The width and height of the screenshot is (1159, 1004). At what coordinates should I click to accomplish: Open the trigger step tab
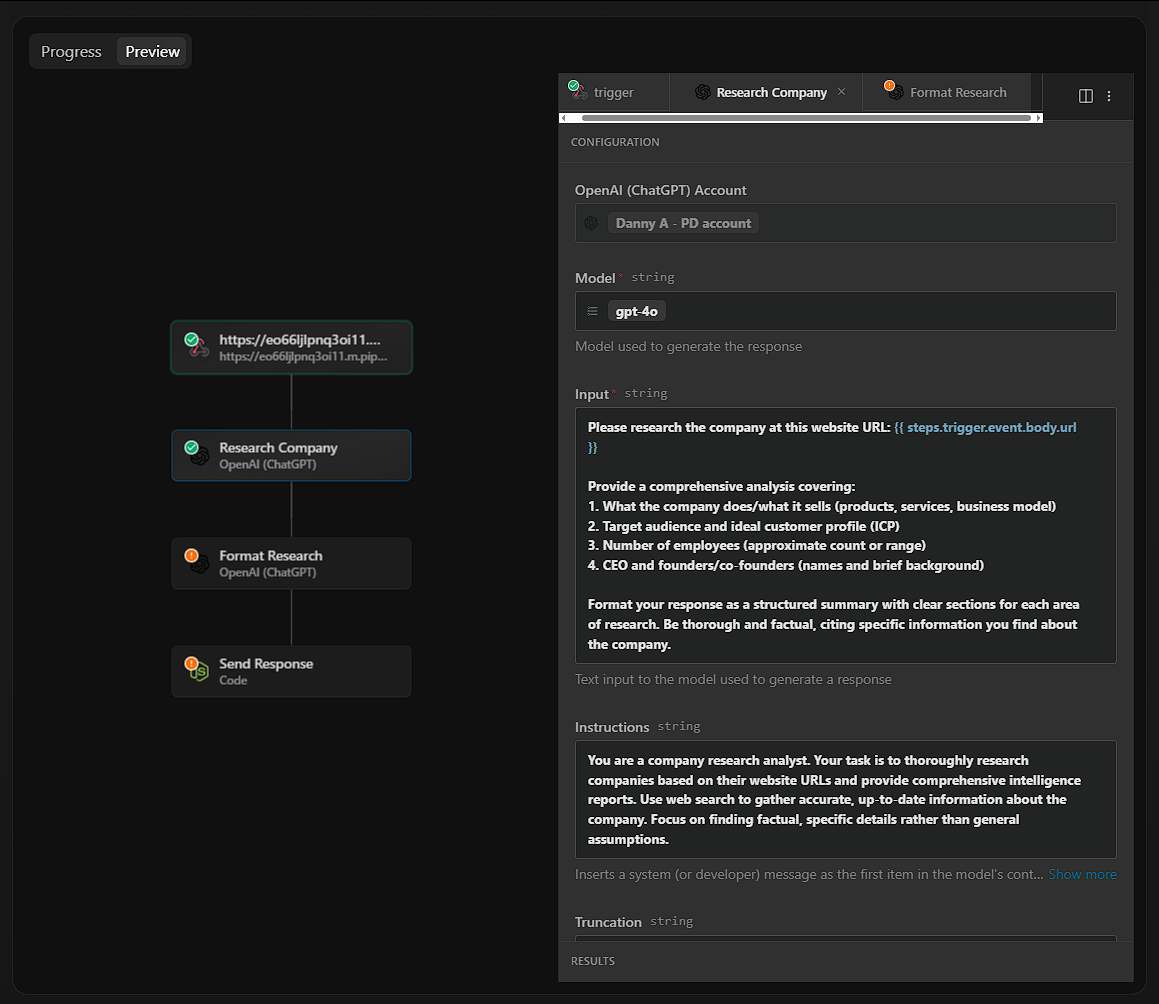pos(614,92)
